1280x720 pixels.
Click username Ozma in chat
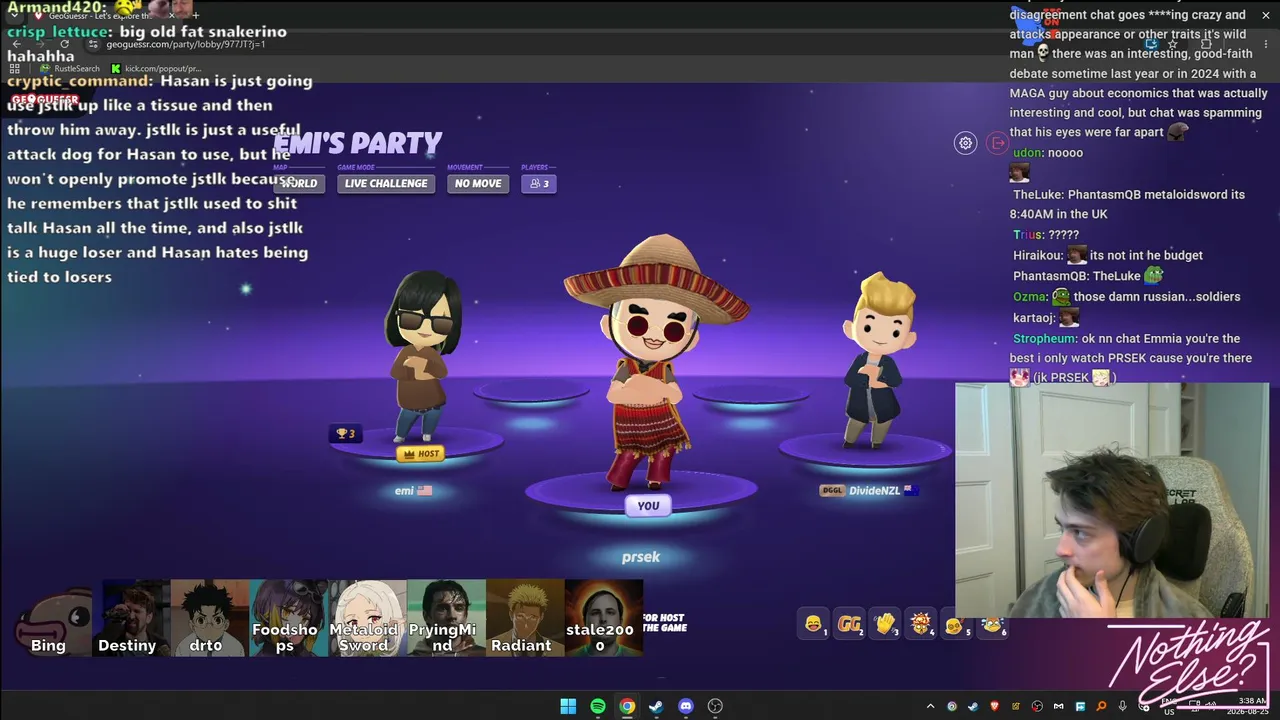coord(1030,297)
